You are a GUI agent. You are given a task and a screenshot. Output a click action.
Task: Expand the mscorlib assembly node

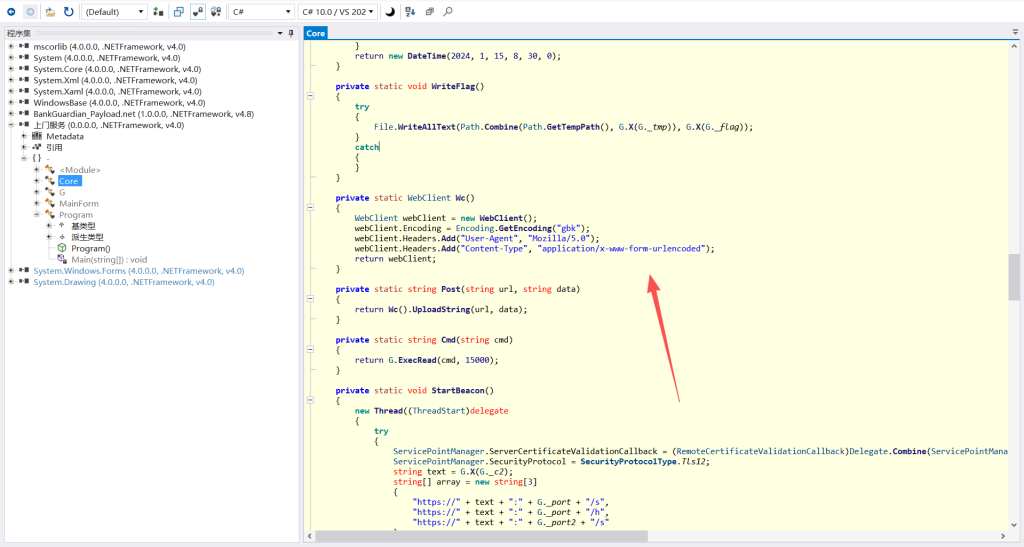(11, 47)
